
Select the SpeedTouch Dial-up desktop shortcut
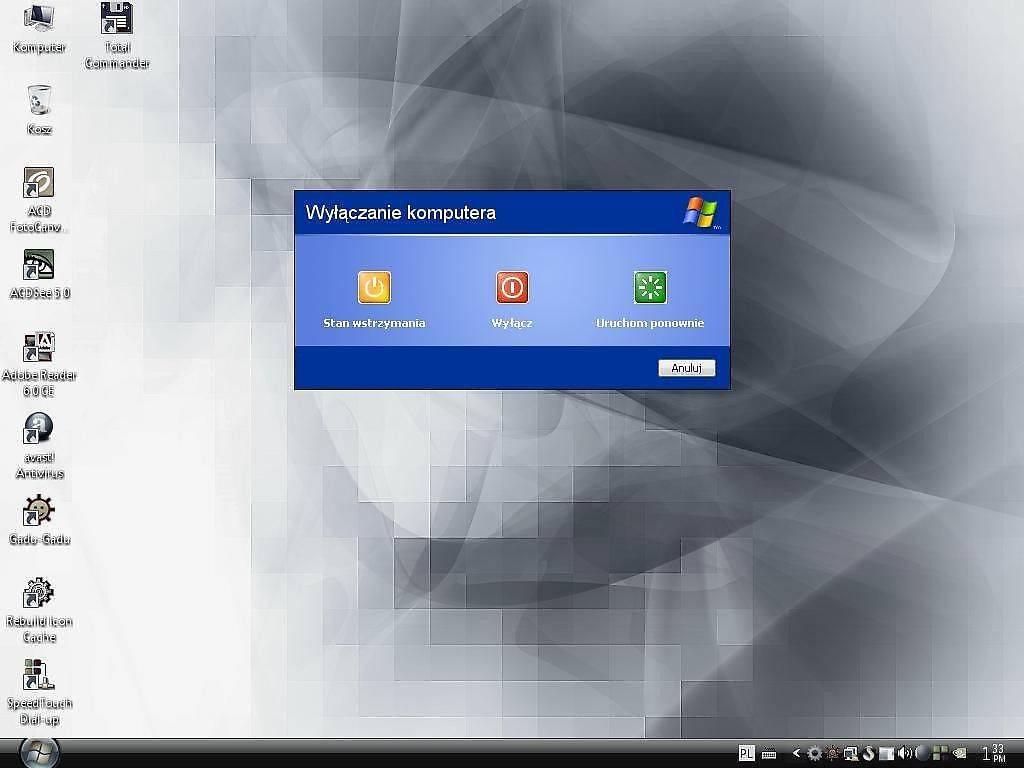39,692
